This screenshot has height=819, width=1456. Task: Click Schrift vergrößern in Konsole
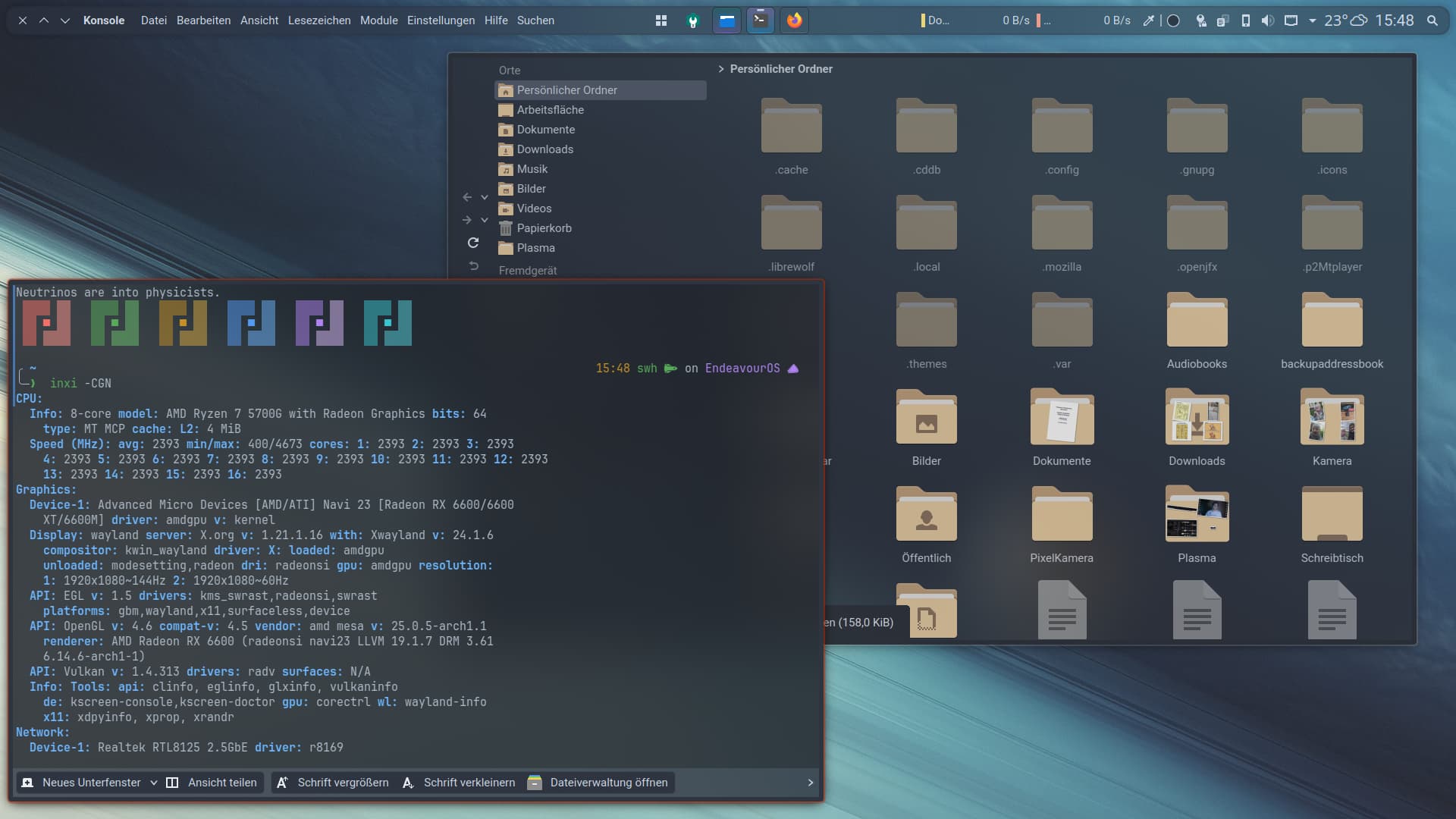[x=333, y=783]
